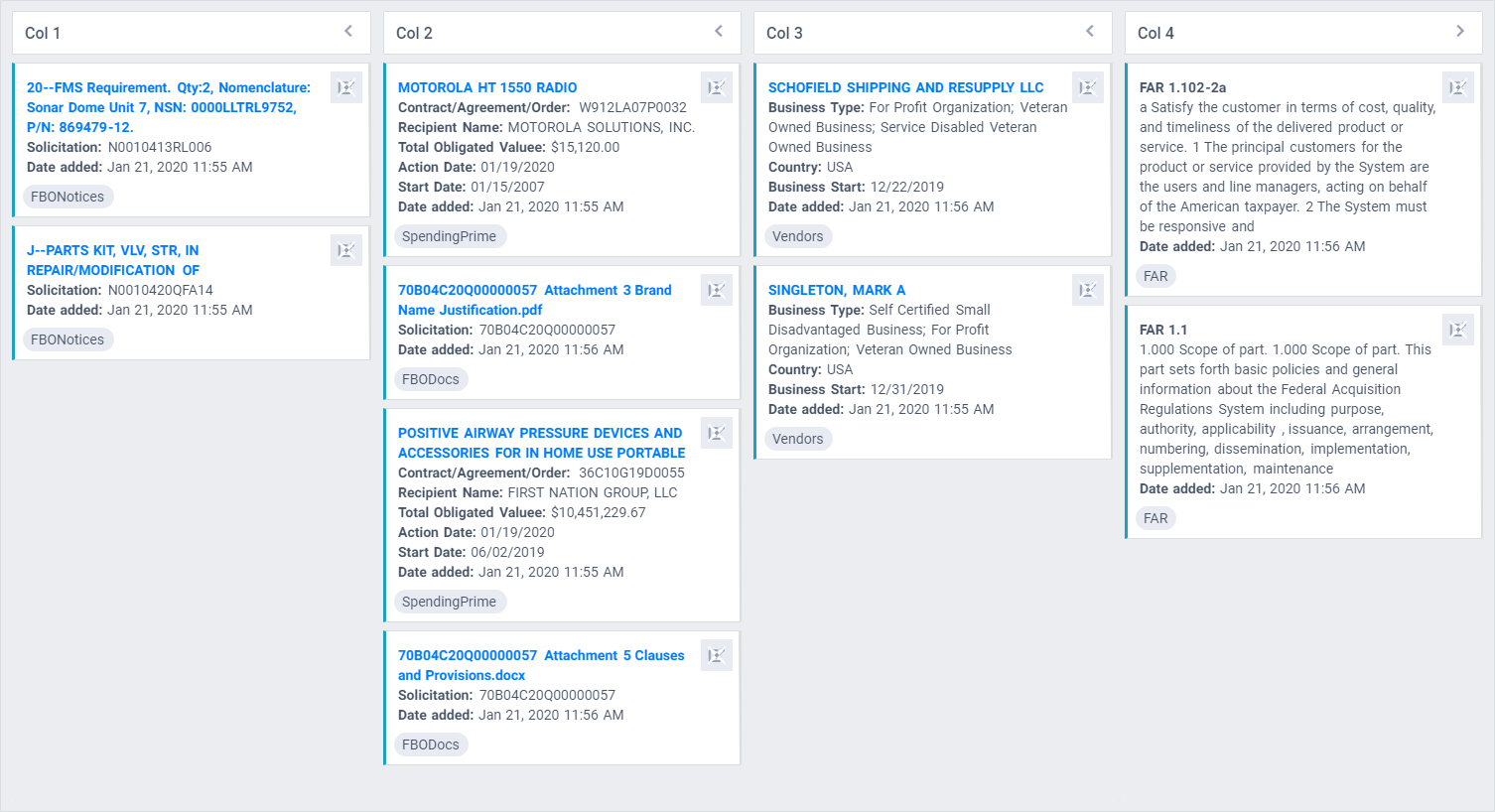Screen dimensions: 1495x812
Task: Click Business Start date 12/31/2019
Action: point(907,389)
